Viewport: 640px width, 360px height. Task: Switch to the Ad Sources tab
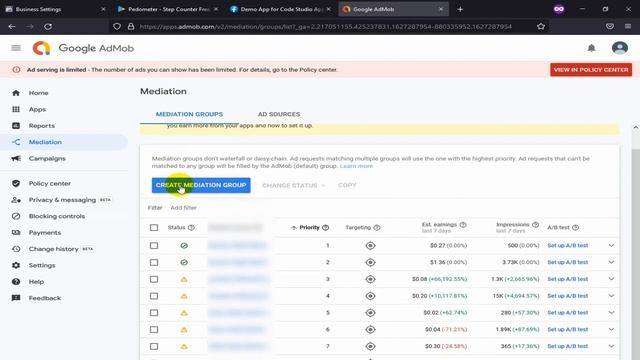(x=279, y=114)
